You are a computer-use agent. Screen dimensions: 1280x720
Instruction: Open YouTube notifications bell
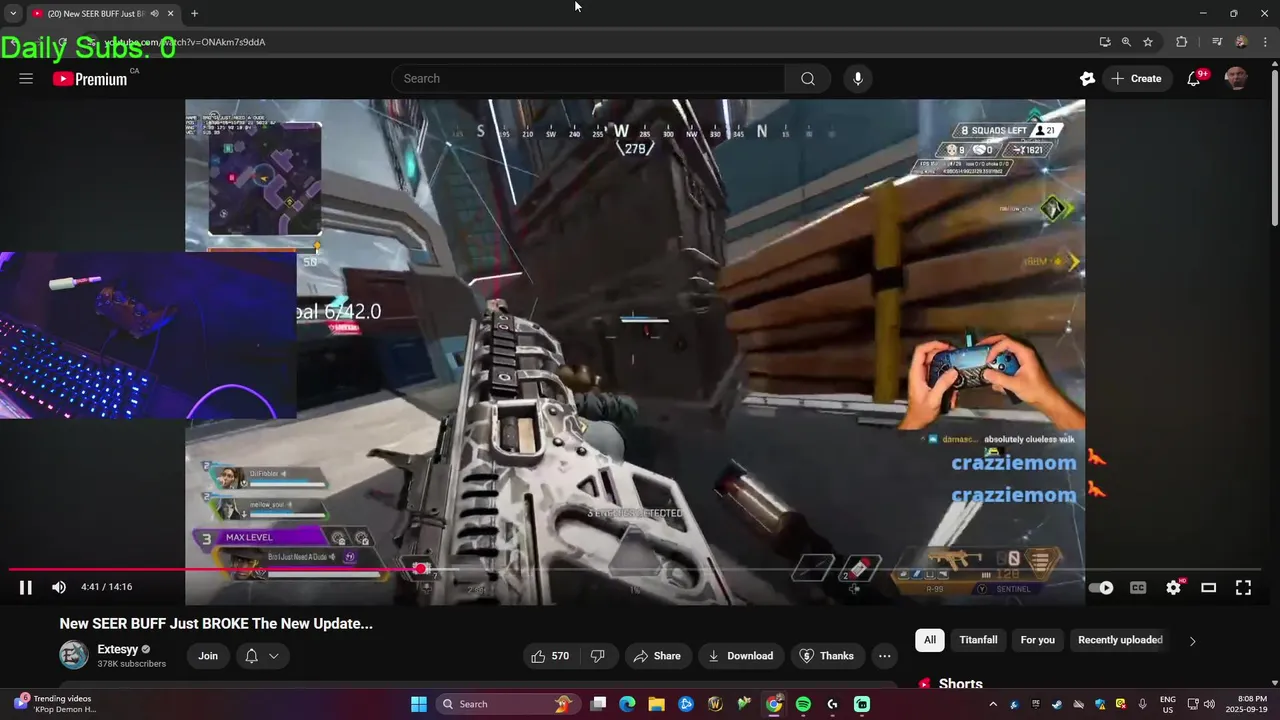tap(1194, 79)
